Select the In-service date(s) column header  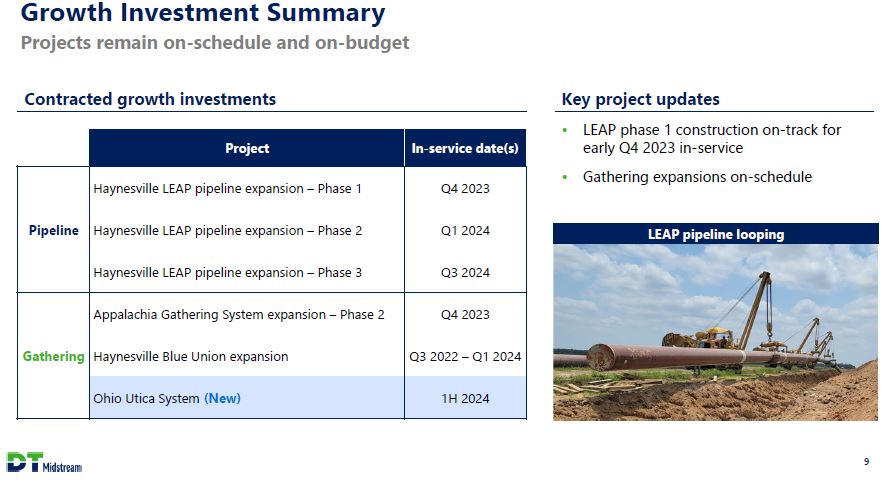pyautogui.click(x=465, y=148)
